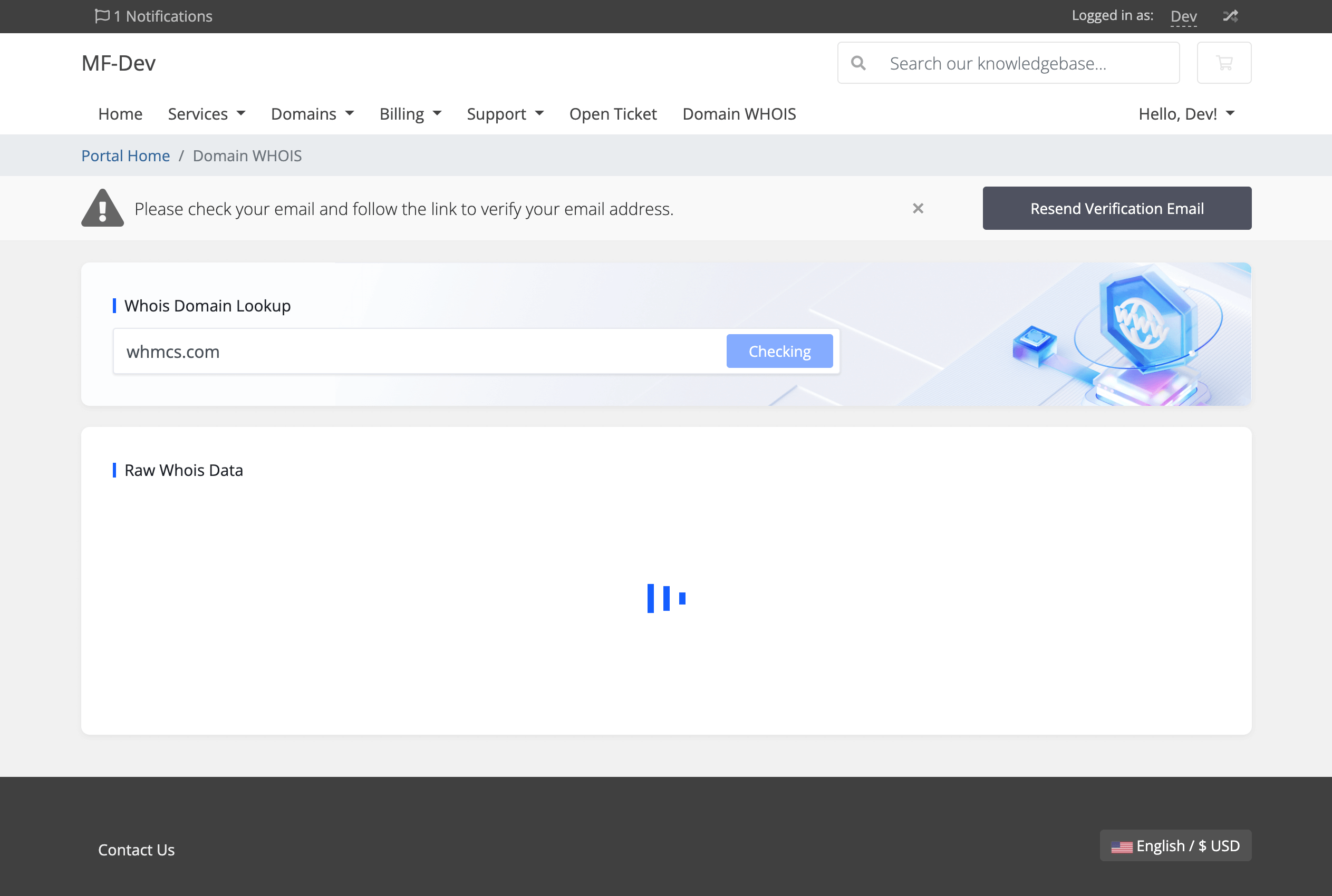The height and width of the screenshot is (896, 1332).
Task: Open the Open Ticket page
Action: coord(613,114)
